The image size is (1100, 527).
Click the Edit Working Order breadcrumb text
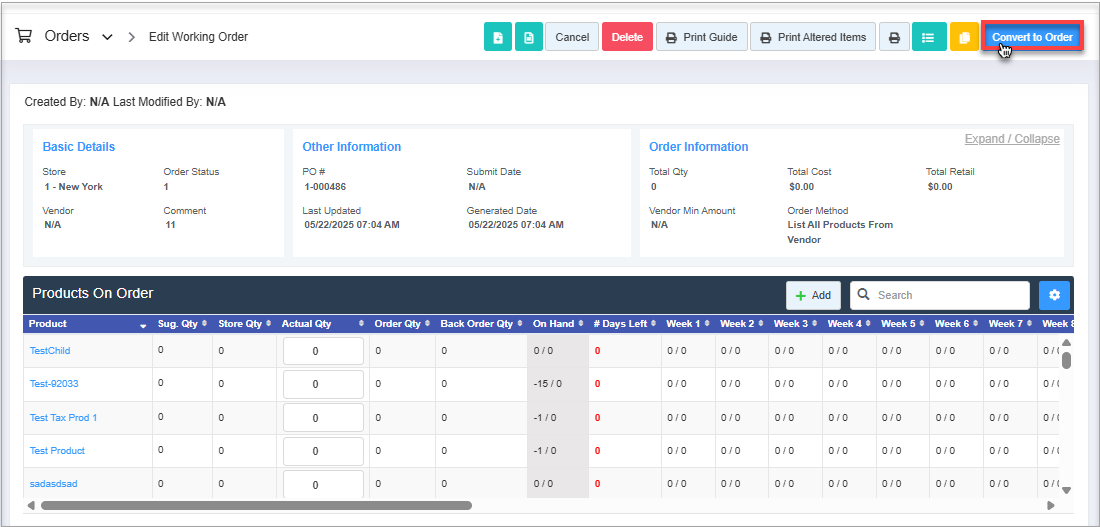pyautogui.click(x=199, y=36)
